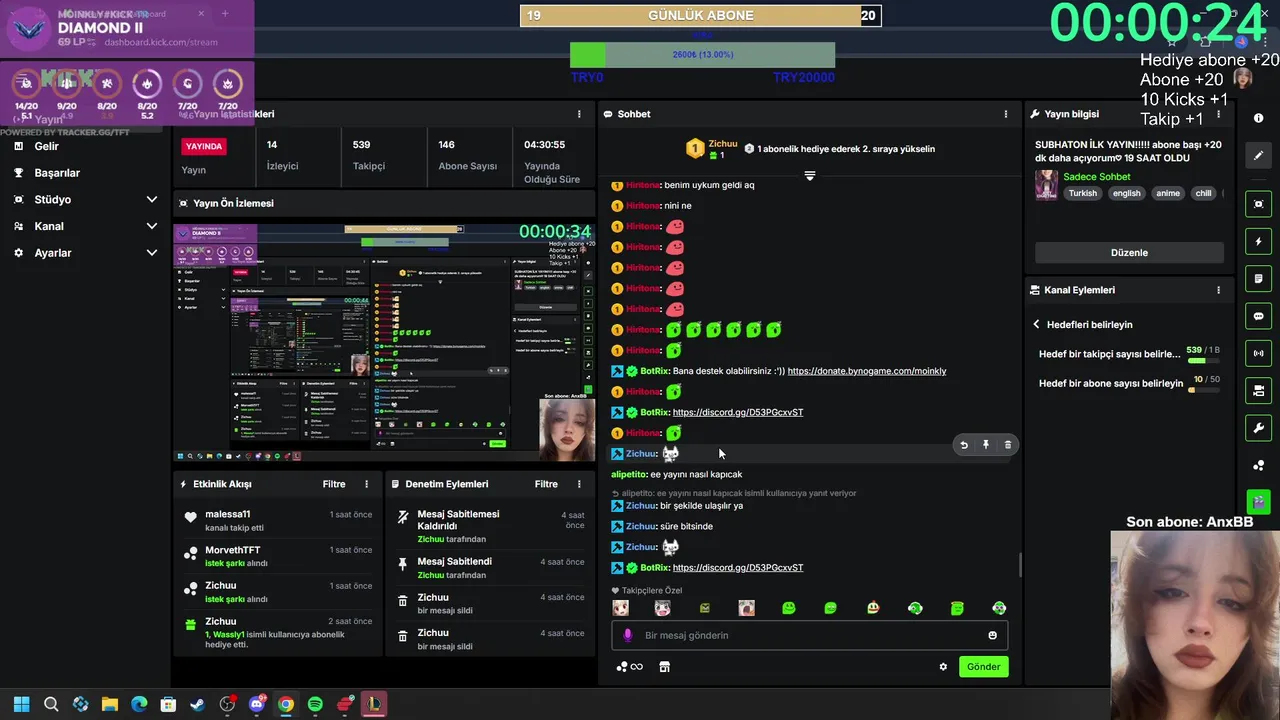The width and height of the screenshot is (1280, 720).
Task: Toggle the document note panel icon
Action: [1258, 278]
